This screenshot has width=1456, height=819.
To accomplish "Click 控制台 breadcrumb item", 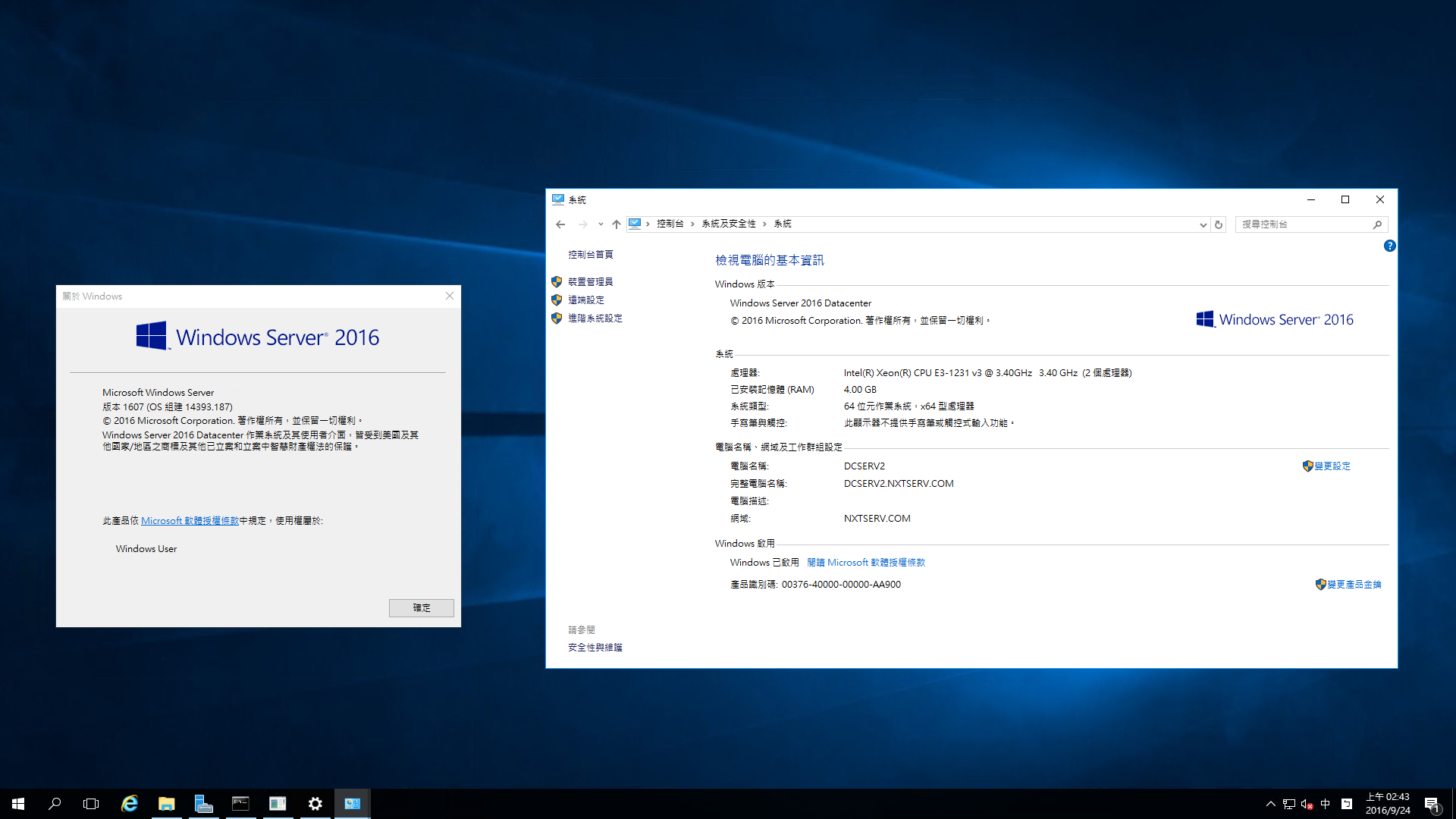I will click(x=670, y=224).
